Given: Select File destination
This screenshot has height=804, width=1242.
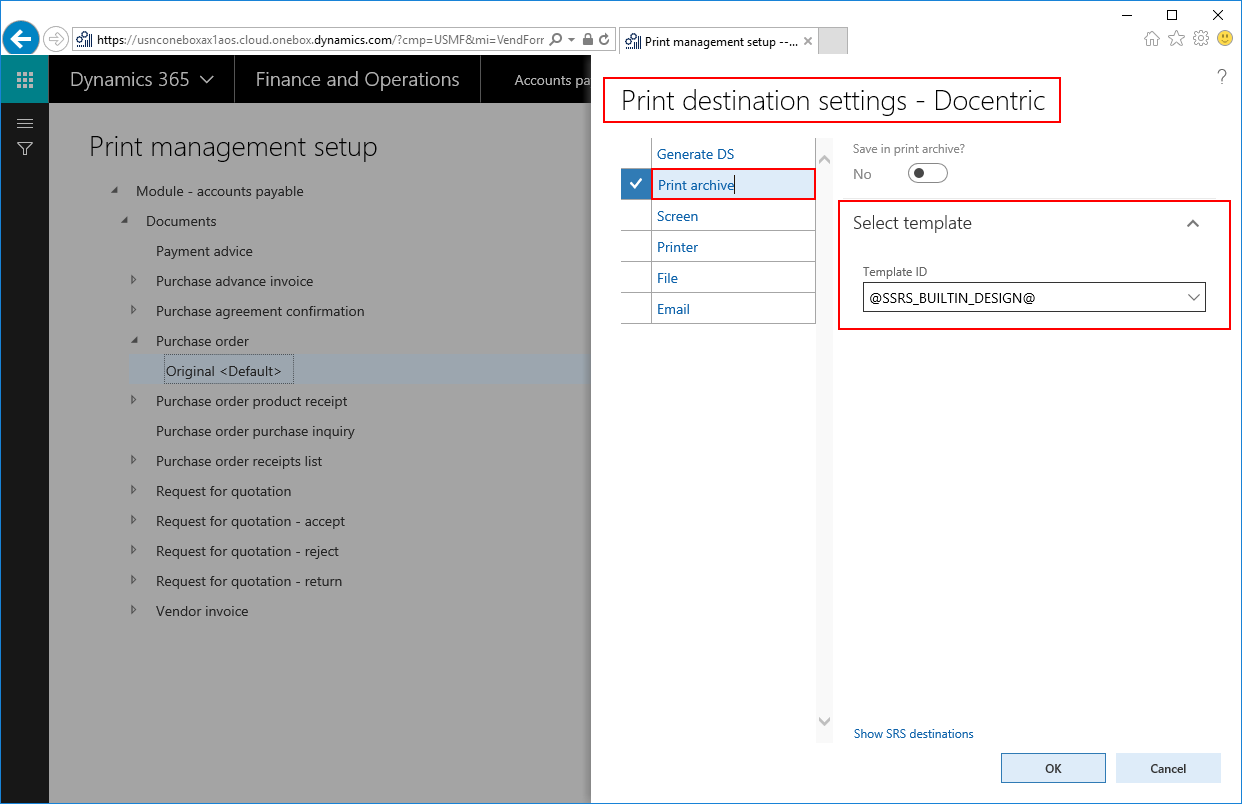Looking at the screenshot, I should (x=733, y=278).
